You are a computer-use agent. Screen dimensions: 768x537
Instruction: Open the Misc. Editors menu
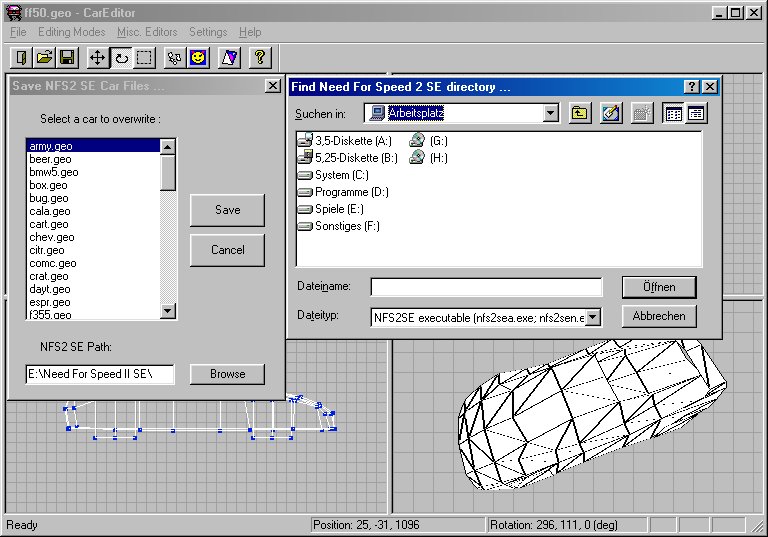click(147, 32)
